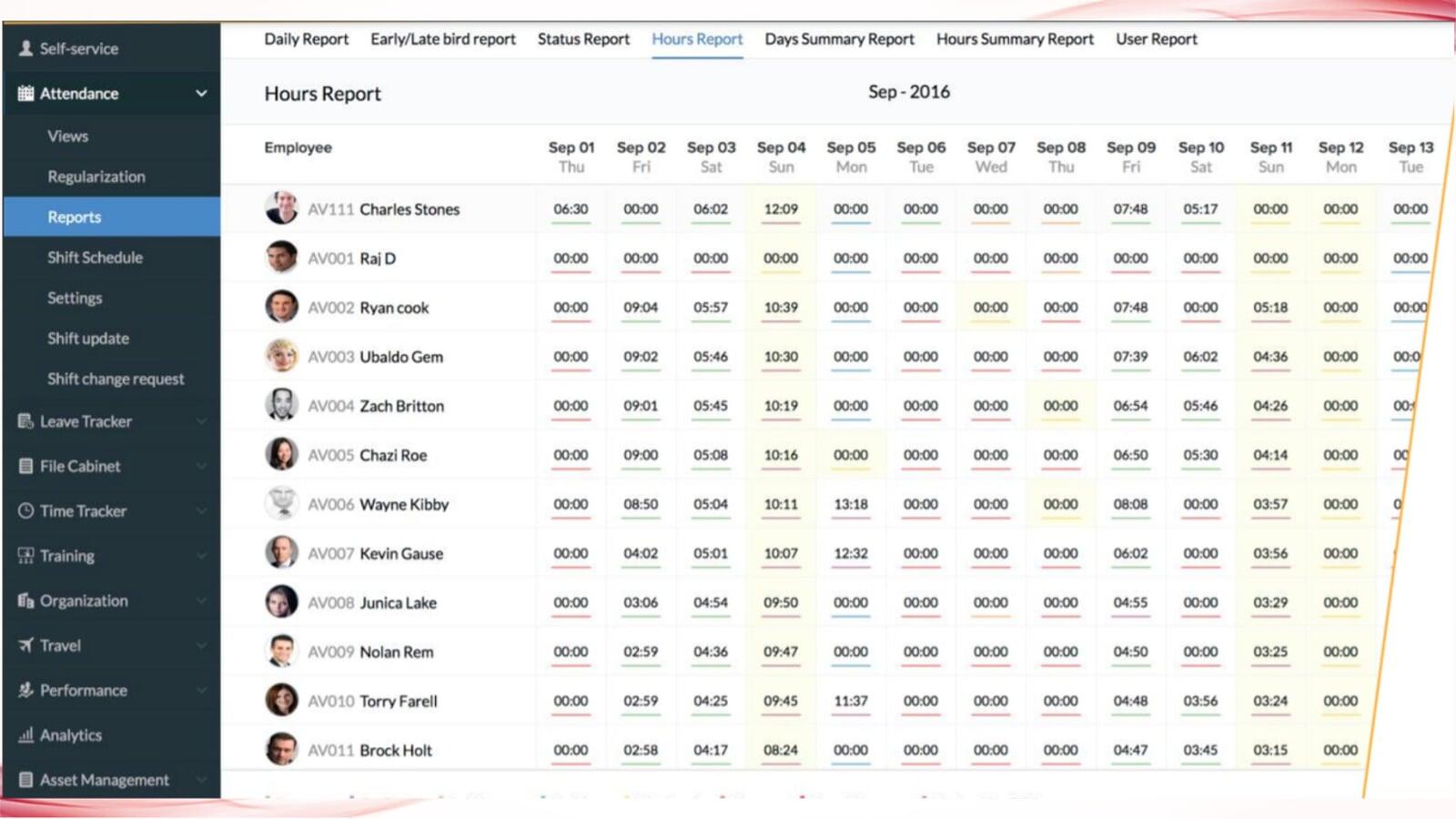Expand the Organization section arrow
Screen dimensions: 1456x819
(x=201, y=601)
